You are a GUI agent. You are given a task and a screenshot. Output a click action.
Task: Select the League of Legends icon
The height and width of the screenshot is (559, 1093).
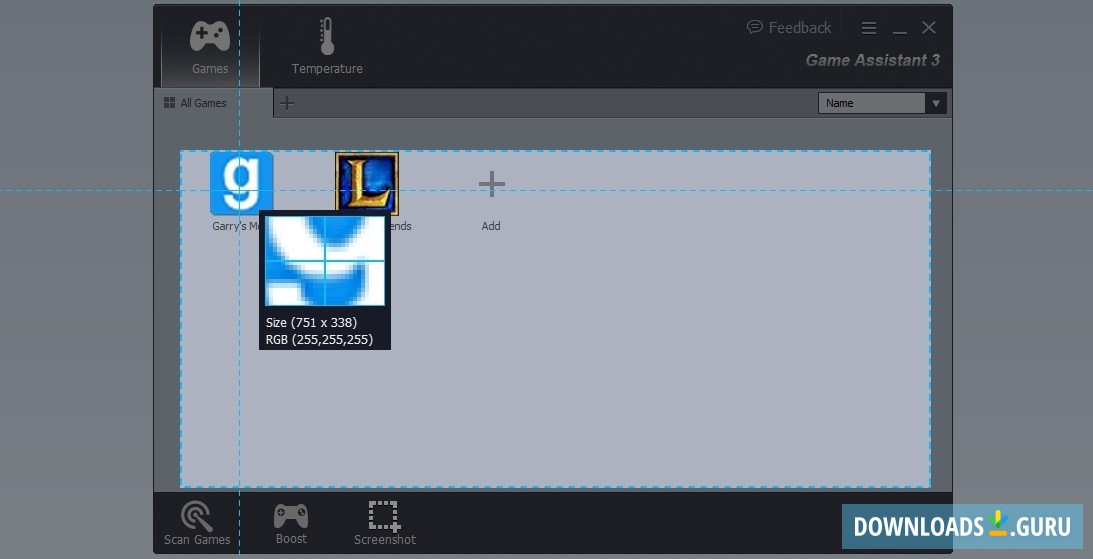367,183
